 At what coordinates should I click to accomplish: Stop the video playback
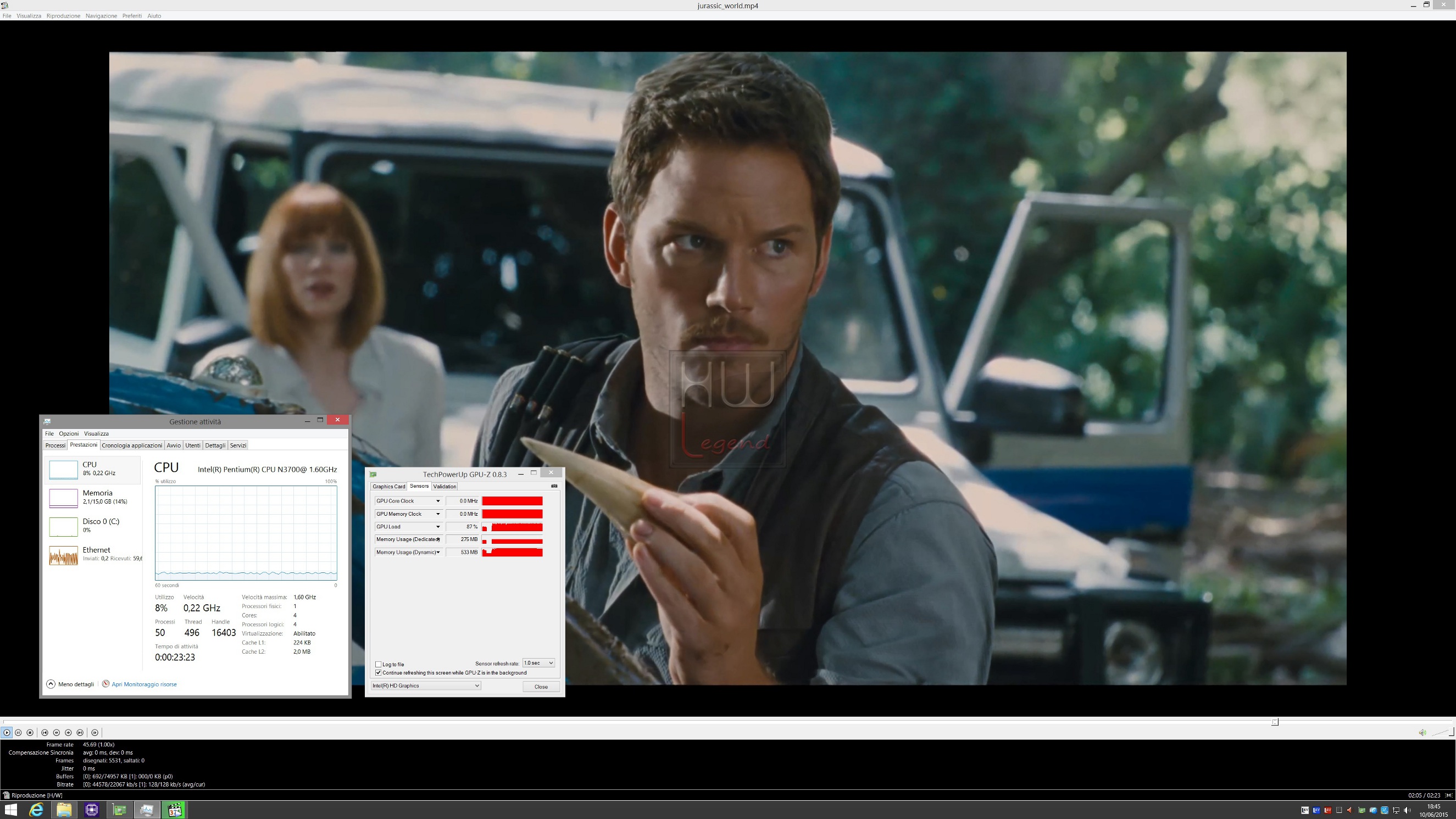pyautogui.click(x=31, y=733)
